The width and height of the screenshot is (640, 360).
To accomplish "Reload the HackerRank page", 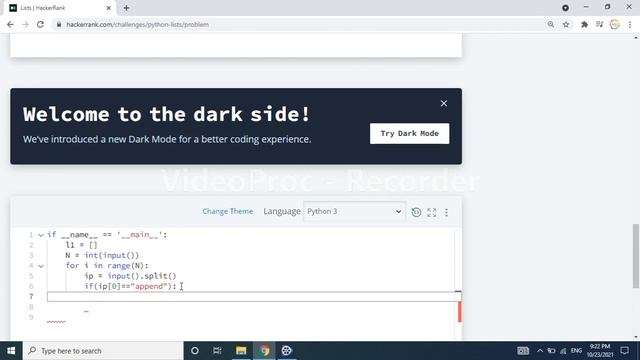I will click(40, 24).
